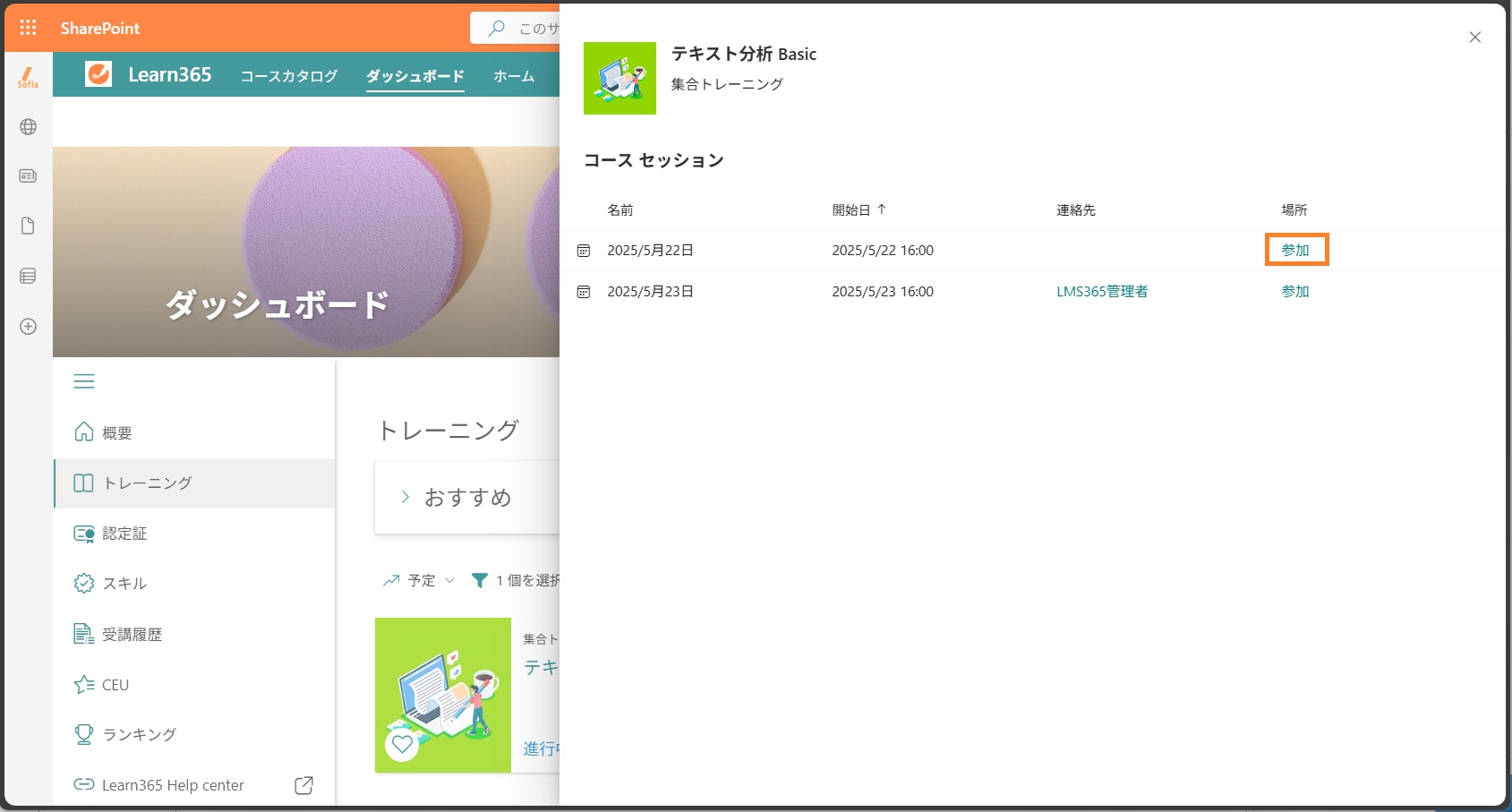Screen dimensions: 1512x812
Task: Click start time 2025/5/22 16:00
Action: click(x=883, y=251)
